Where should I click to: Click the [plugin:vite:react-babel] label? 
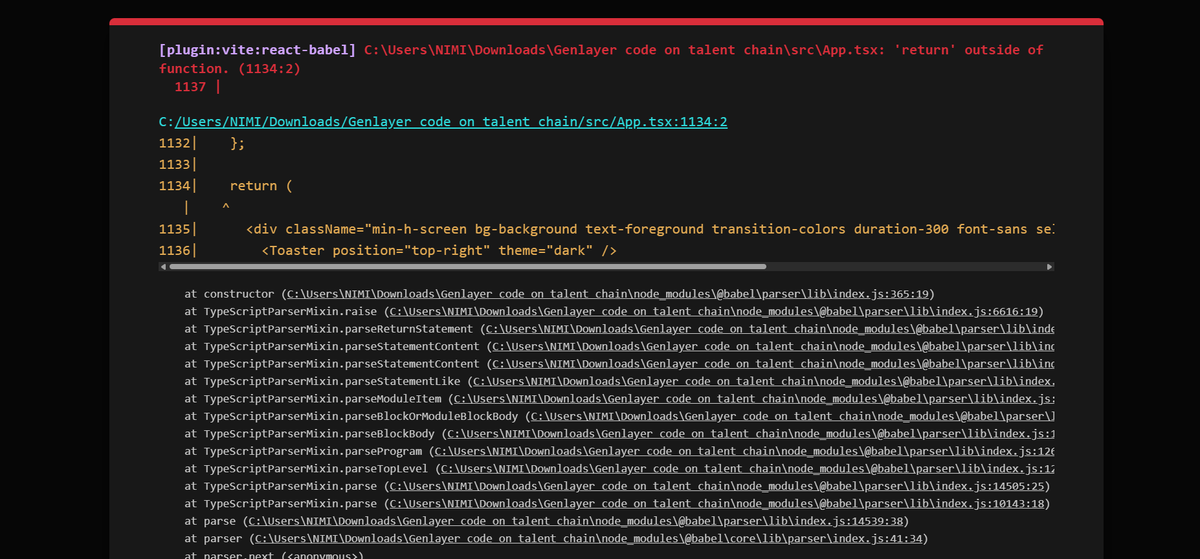click(257, 50)
